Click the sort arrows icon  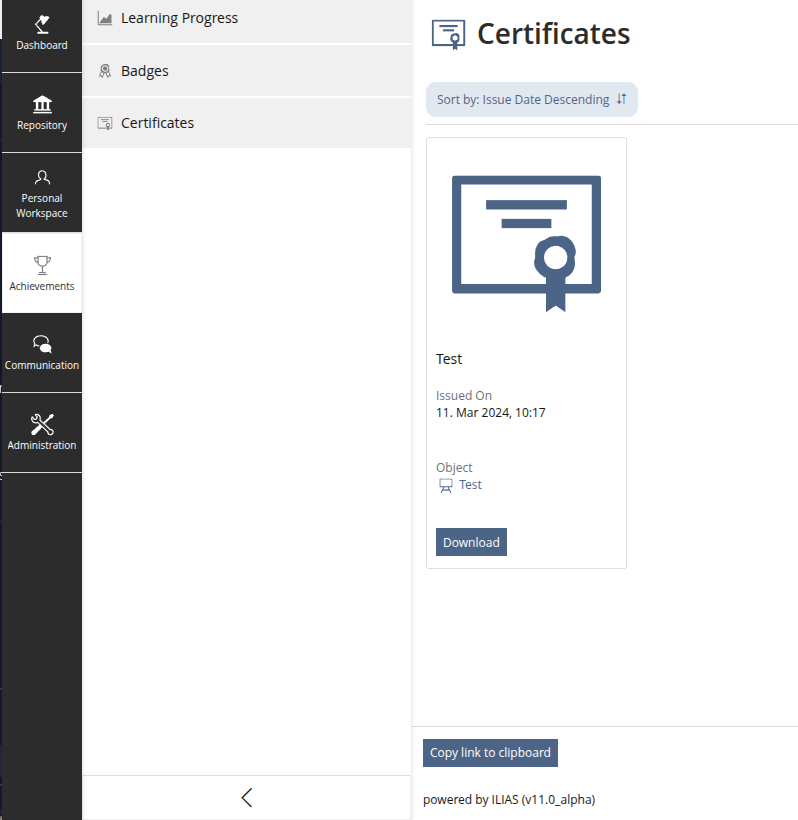coord(621,99)
